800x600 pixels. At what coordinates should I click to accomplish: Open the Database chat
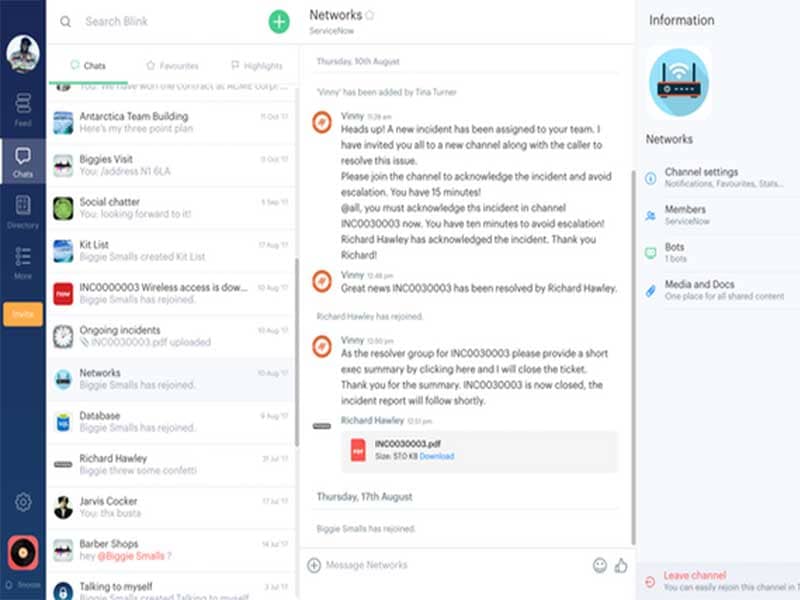pos(171,422)
